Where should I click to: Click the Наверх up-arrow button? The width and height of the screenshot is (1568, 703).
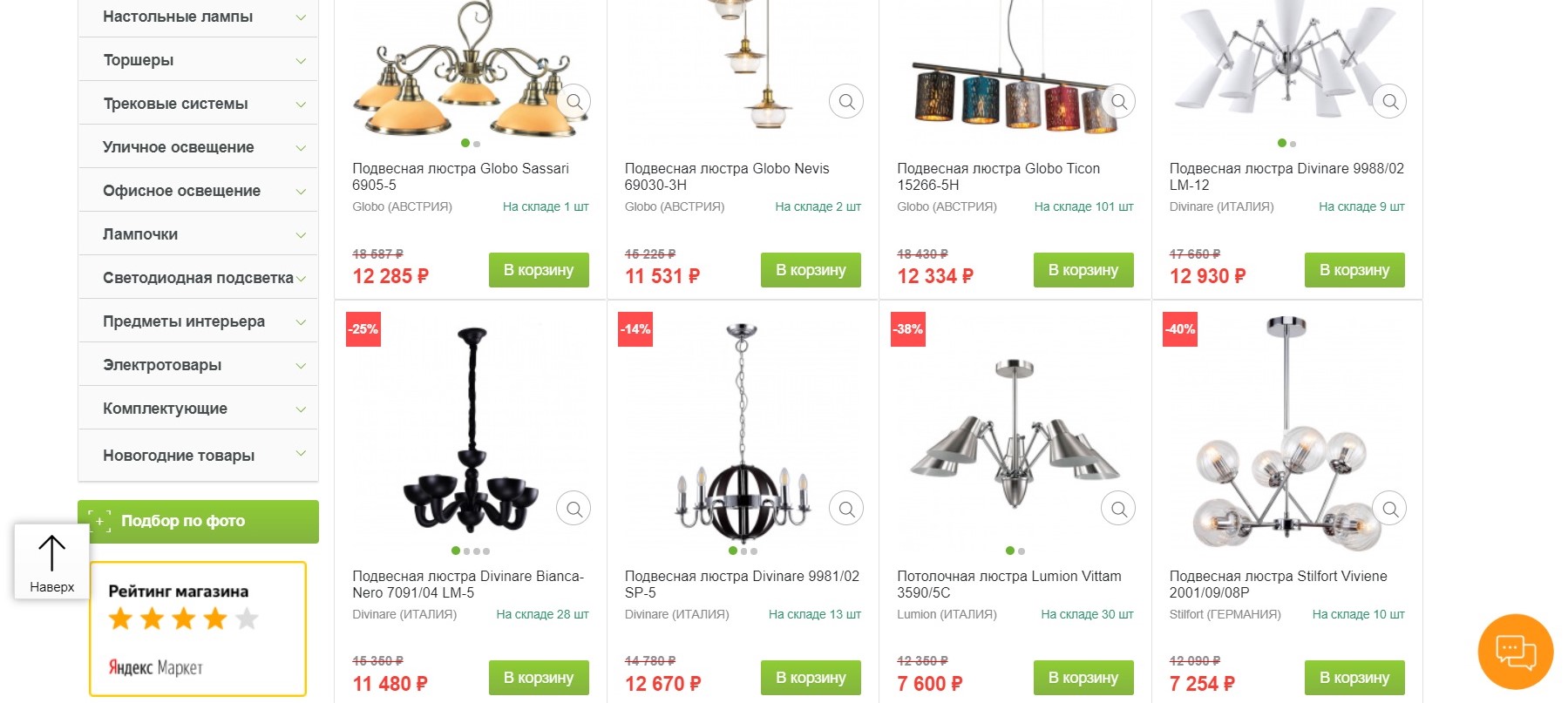(x=52, y=562)
